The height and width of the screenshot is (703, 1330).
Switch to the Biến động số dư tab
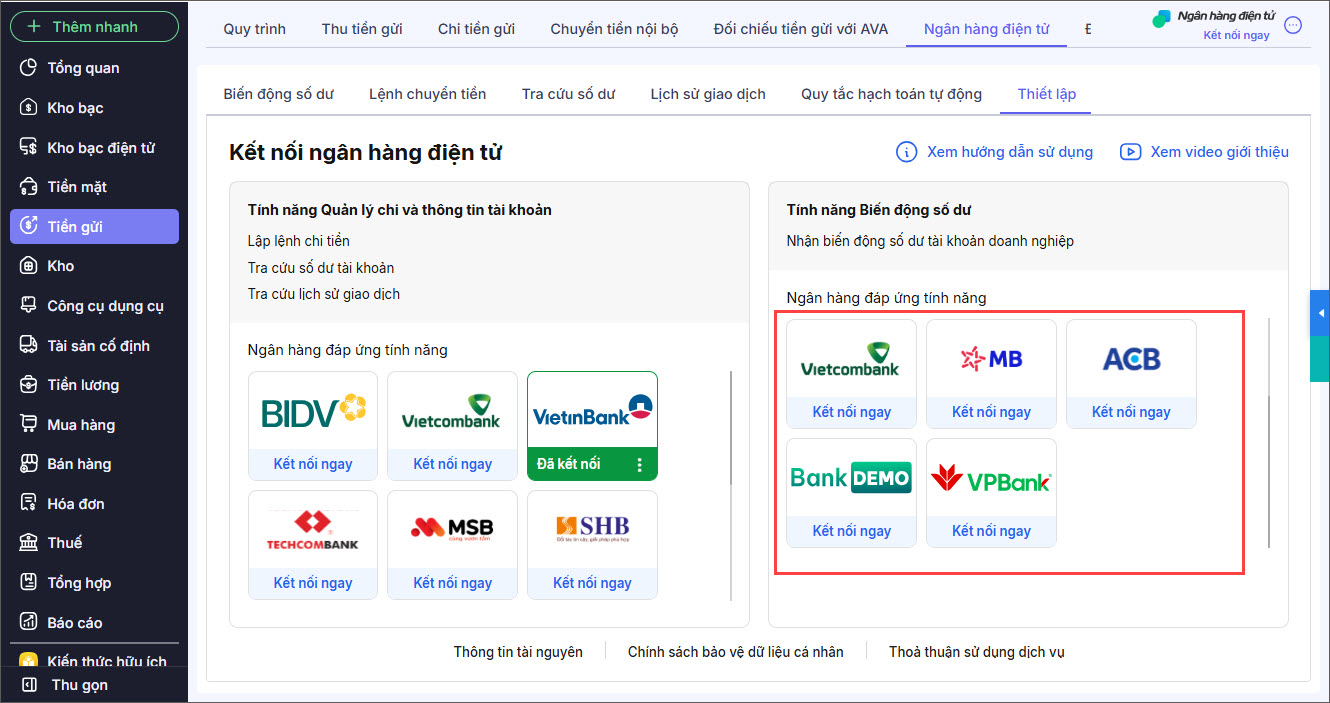point(278,94)
